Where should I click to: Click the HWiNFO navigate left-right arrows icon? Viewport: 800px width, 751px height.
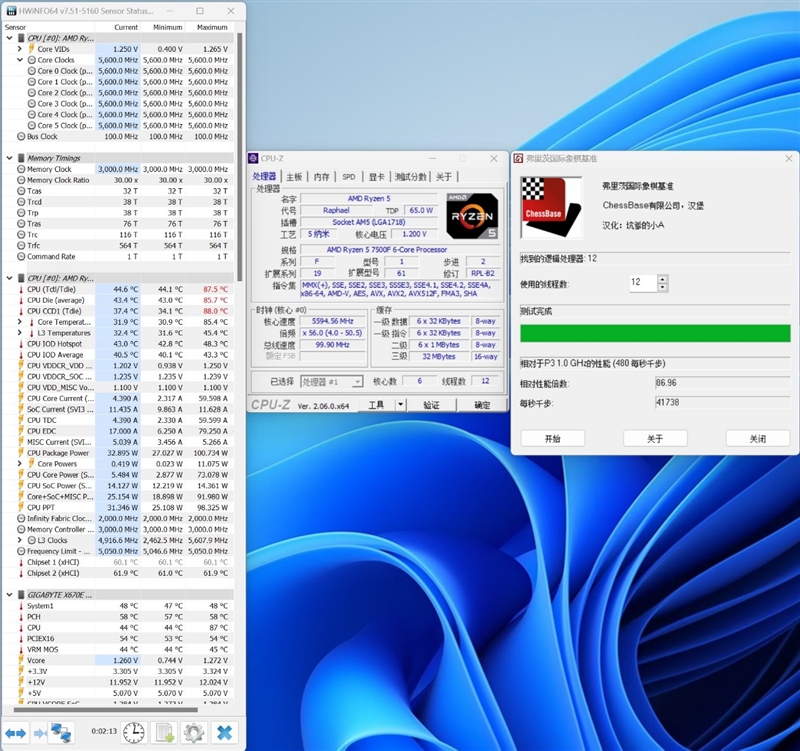pos(15,734)
